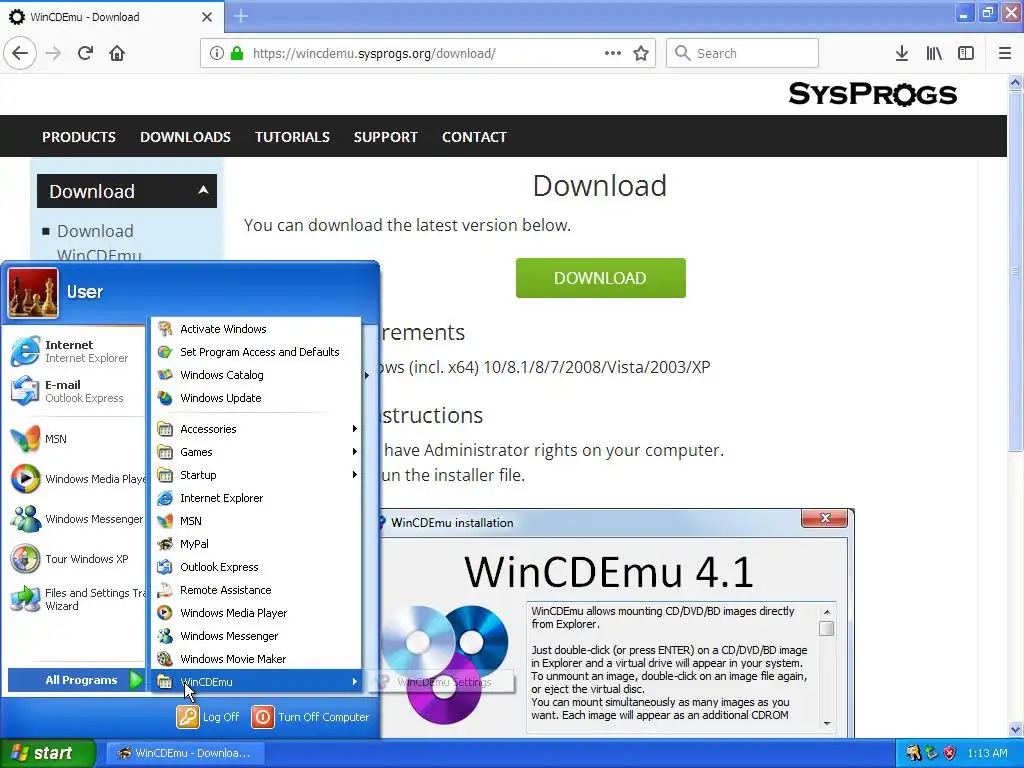Open PRODUCTS in site navigation
1024x768 pixels.
coord(79,137)
